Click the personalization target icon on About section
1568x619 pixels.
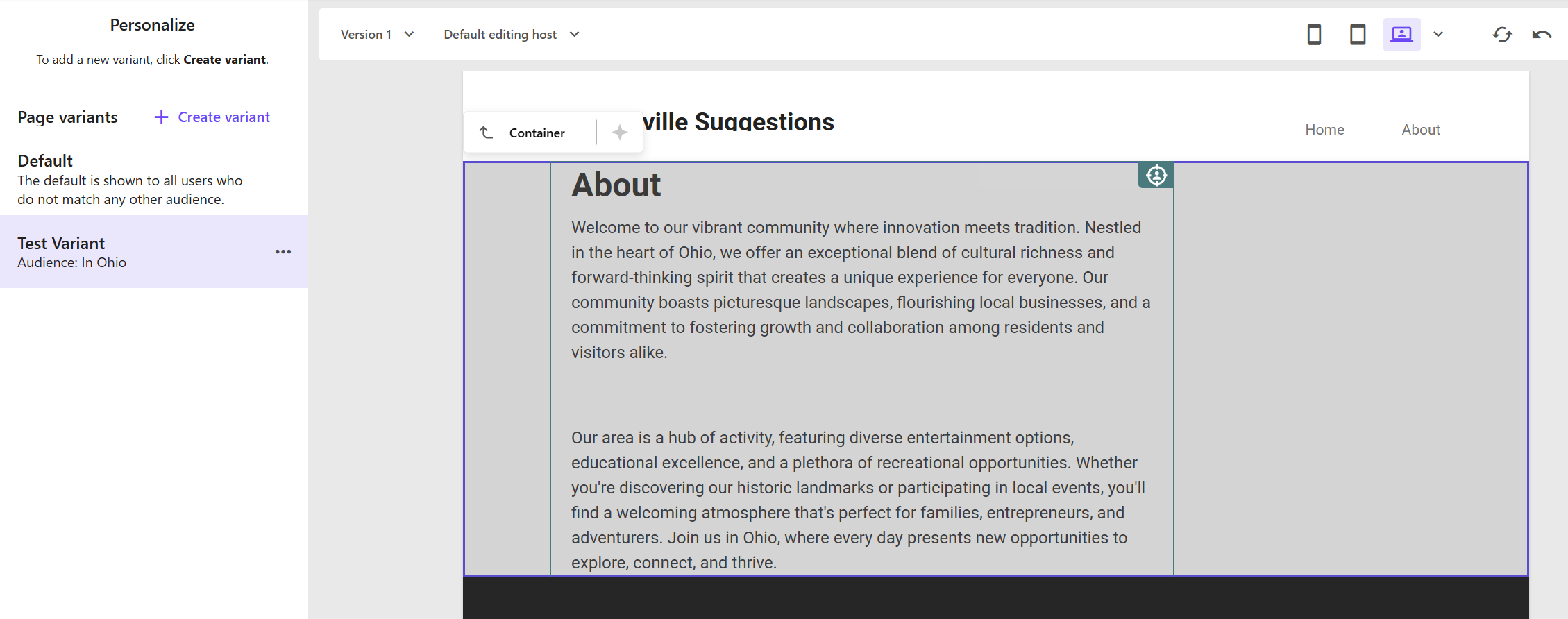(1156, 176)
